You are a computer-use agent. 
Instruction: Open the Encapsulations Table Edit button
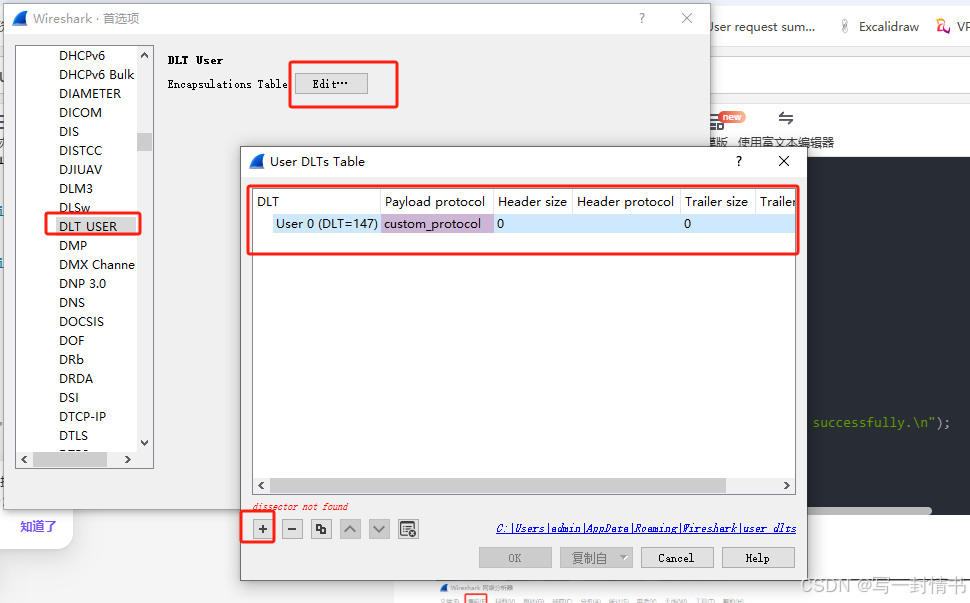(331, 83)
